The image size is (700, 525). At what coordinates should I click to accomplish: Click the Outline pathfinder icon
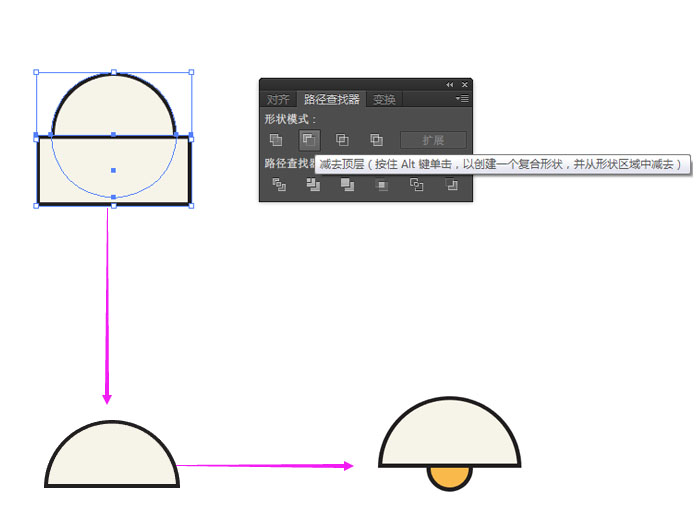[x=417, y=184]
